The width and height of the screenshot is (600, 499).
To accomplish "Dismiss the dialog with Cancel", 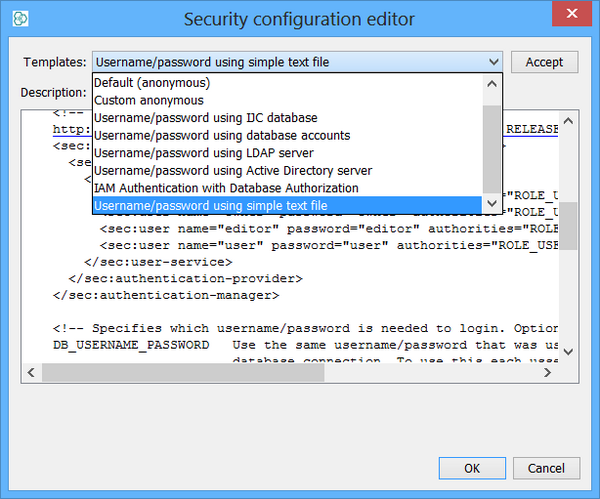I will (x=546, y=468).
